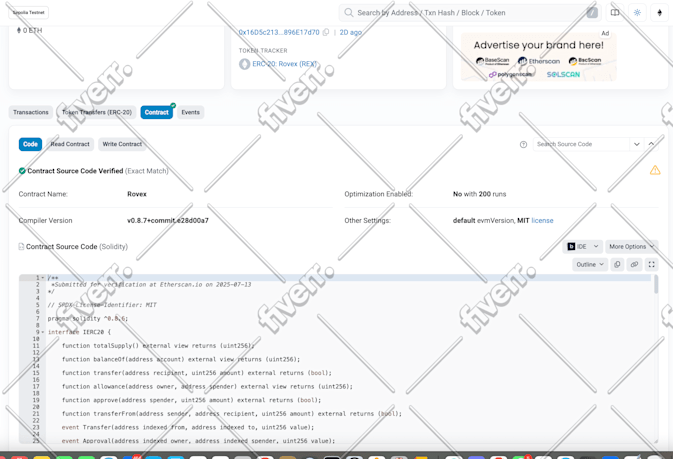Open the Outline dropdown
Screen dimensions: 673x459
[590, 264]
